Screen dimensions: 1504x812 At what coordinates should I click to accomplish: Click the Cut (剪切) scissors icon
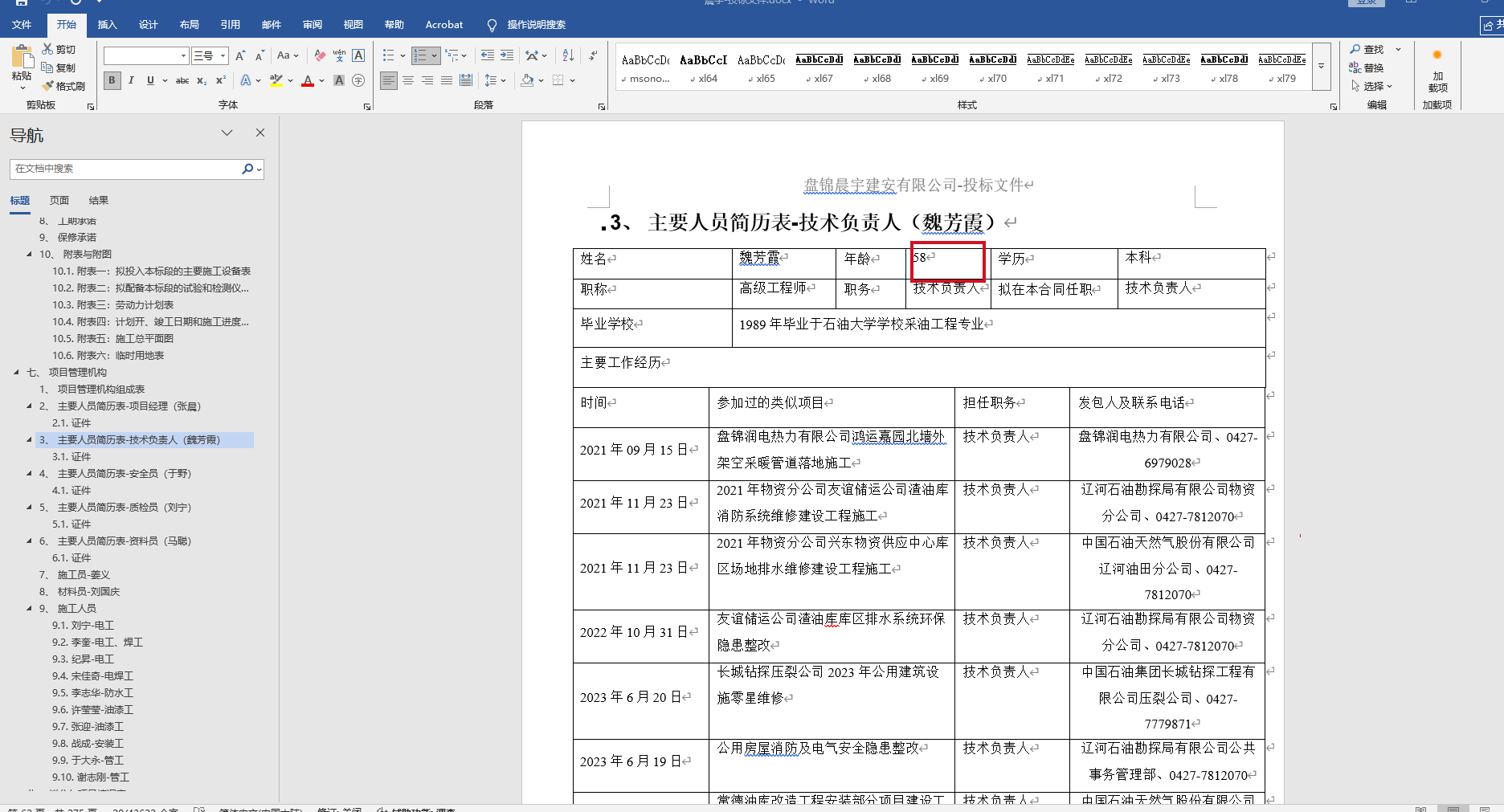48,49
